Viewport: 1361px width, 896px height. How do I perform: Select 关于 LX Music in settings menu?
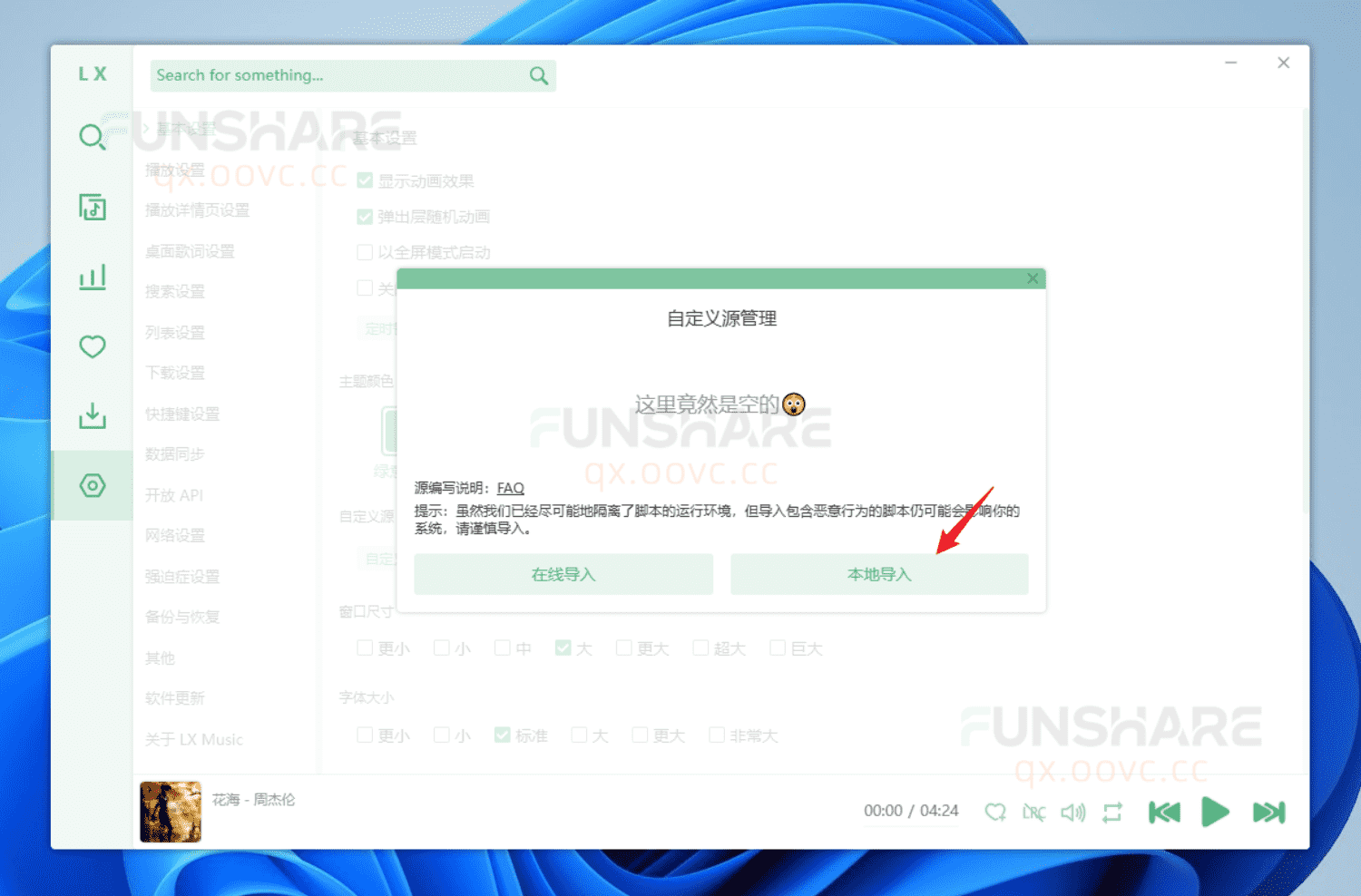point(194,739)
